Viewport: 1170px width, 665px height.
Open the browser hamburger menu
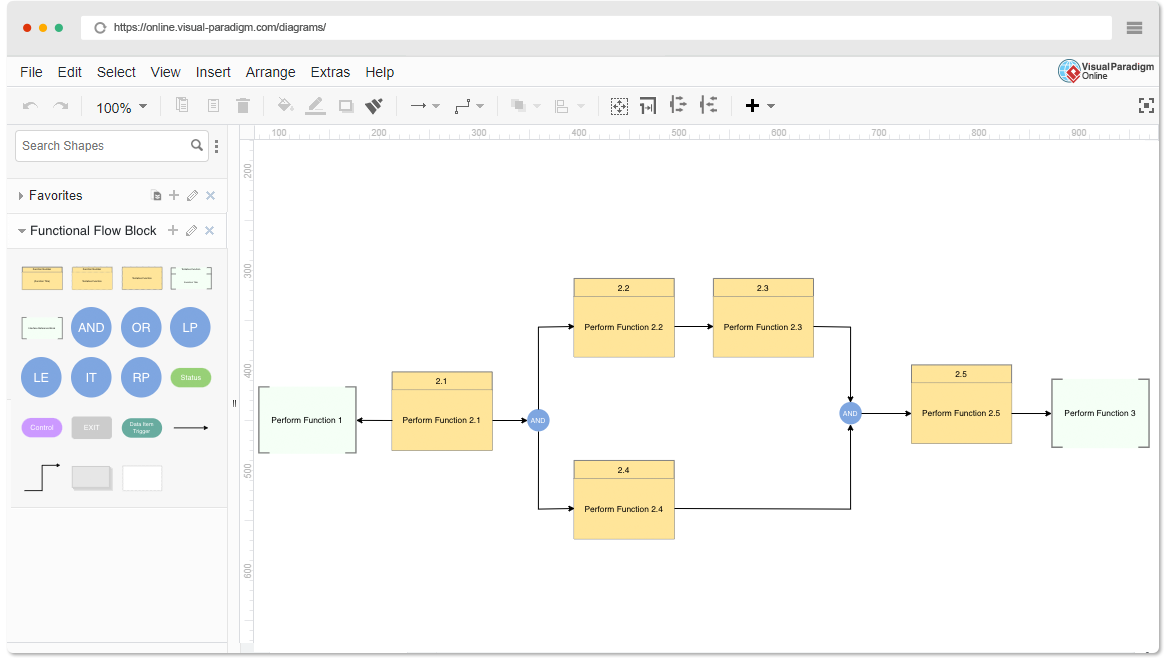[1134, 28]
